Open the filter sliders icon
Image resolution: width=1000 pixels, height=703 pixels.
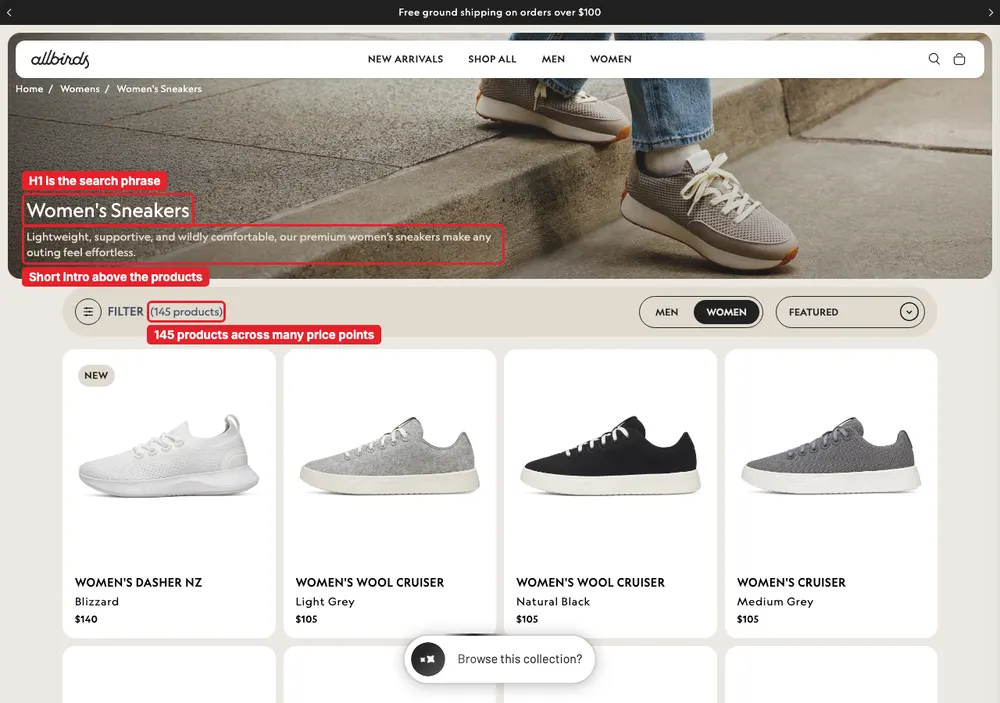tap(88, 312)
